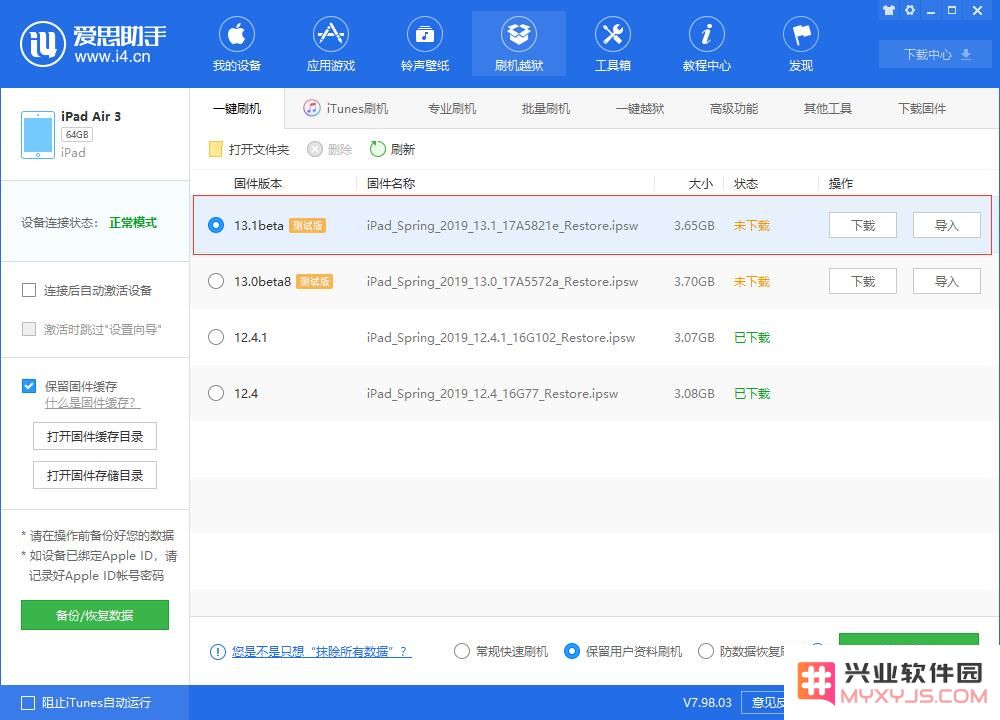The width and height of the screenshot is (1000, 720).
Task: Switch to 批量刷机 tab
Action: click(546, 108)
